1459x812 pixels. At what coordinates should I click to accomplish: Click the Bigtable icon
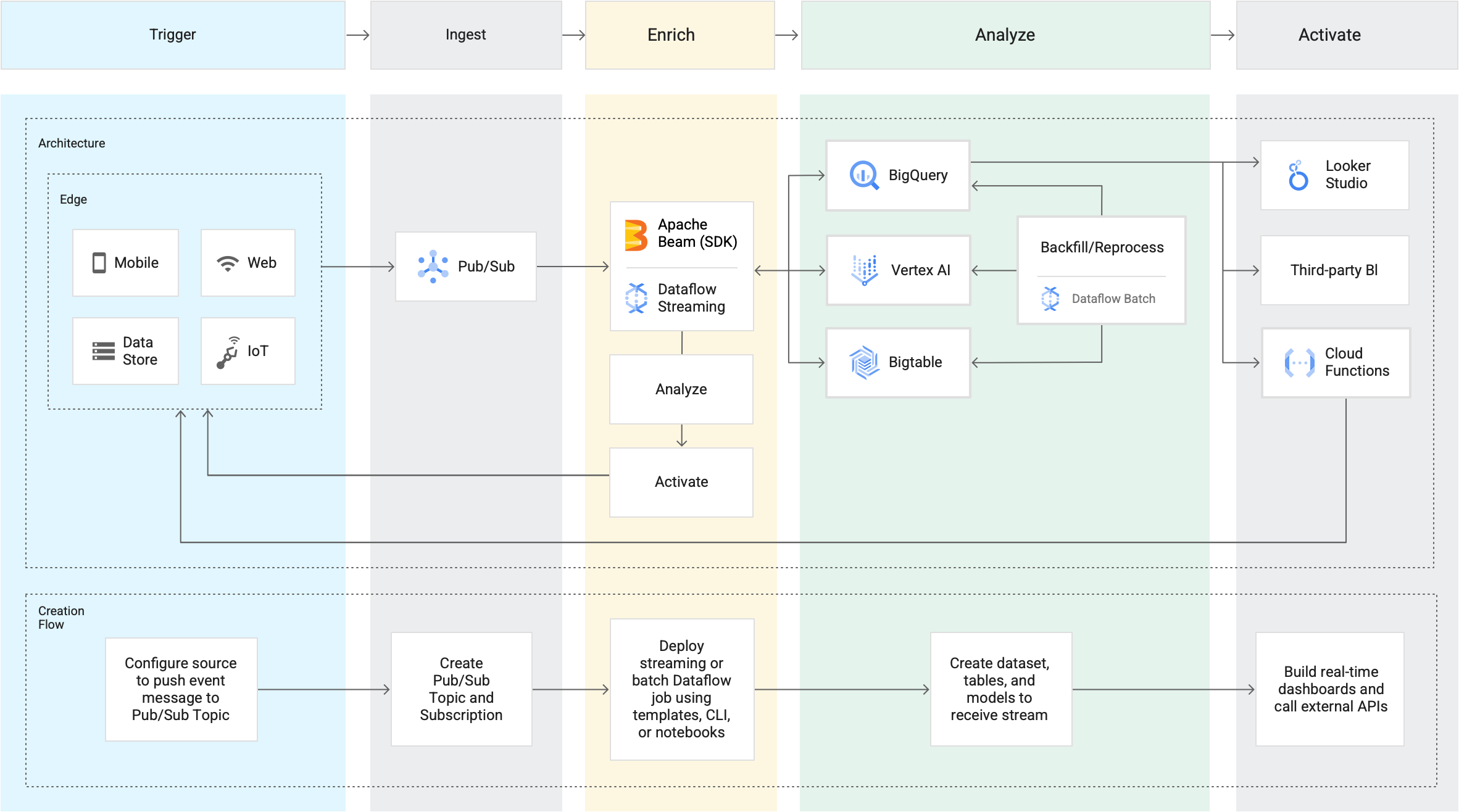point(864,362)
